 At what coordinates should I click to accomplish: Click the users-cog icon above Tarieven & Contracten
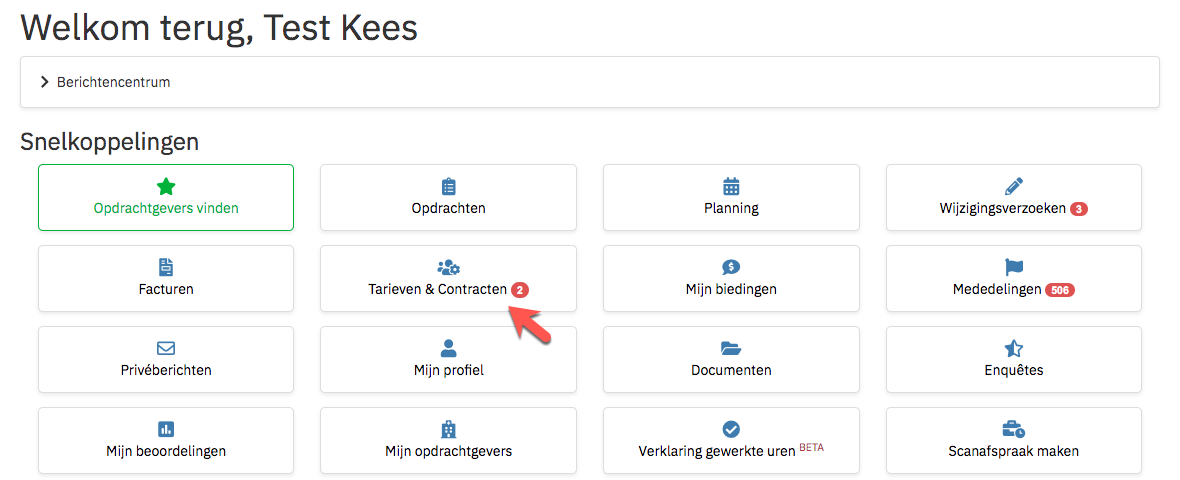click(449, 267)
